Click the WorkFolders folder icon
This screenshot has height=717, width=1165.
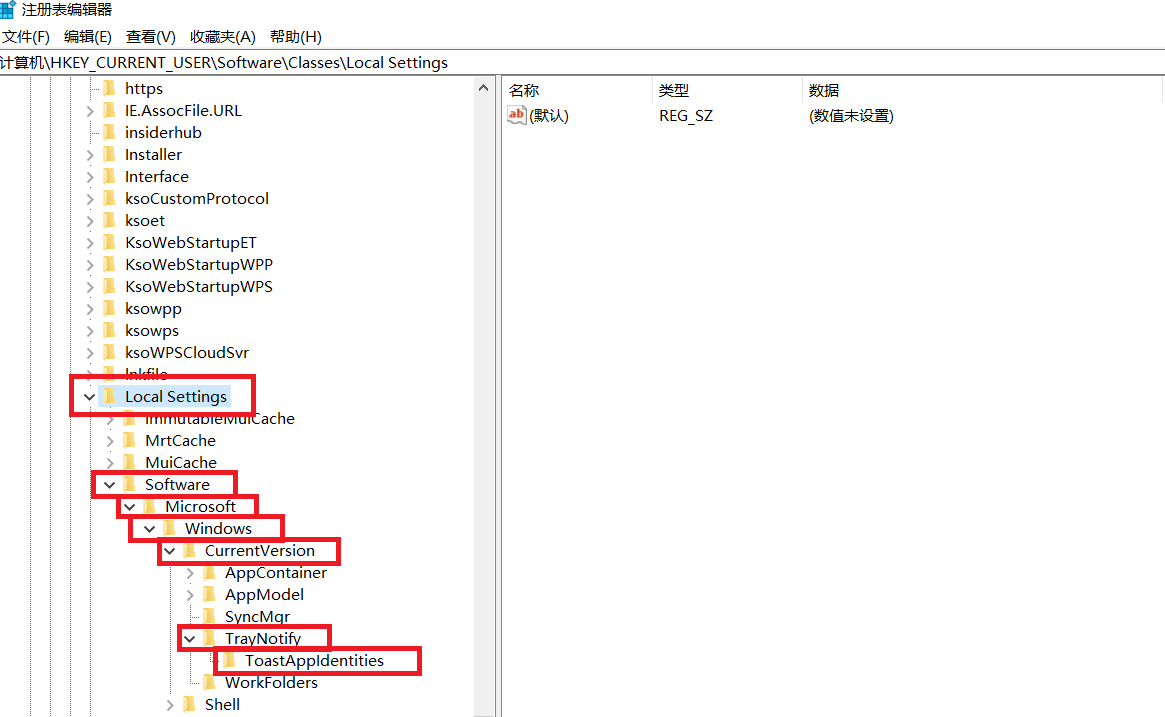point(209,682)
